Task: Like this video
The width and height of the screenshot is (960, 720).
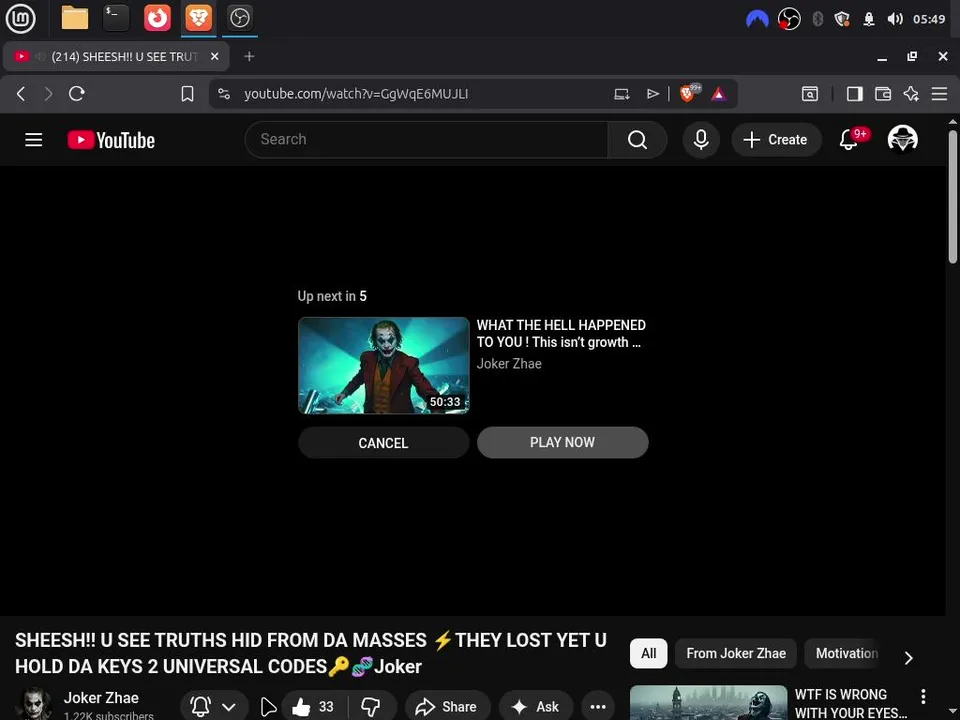Action: (313, 707)
